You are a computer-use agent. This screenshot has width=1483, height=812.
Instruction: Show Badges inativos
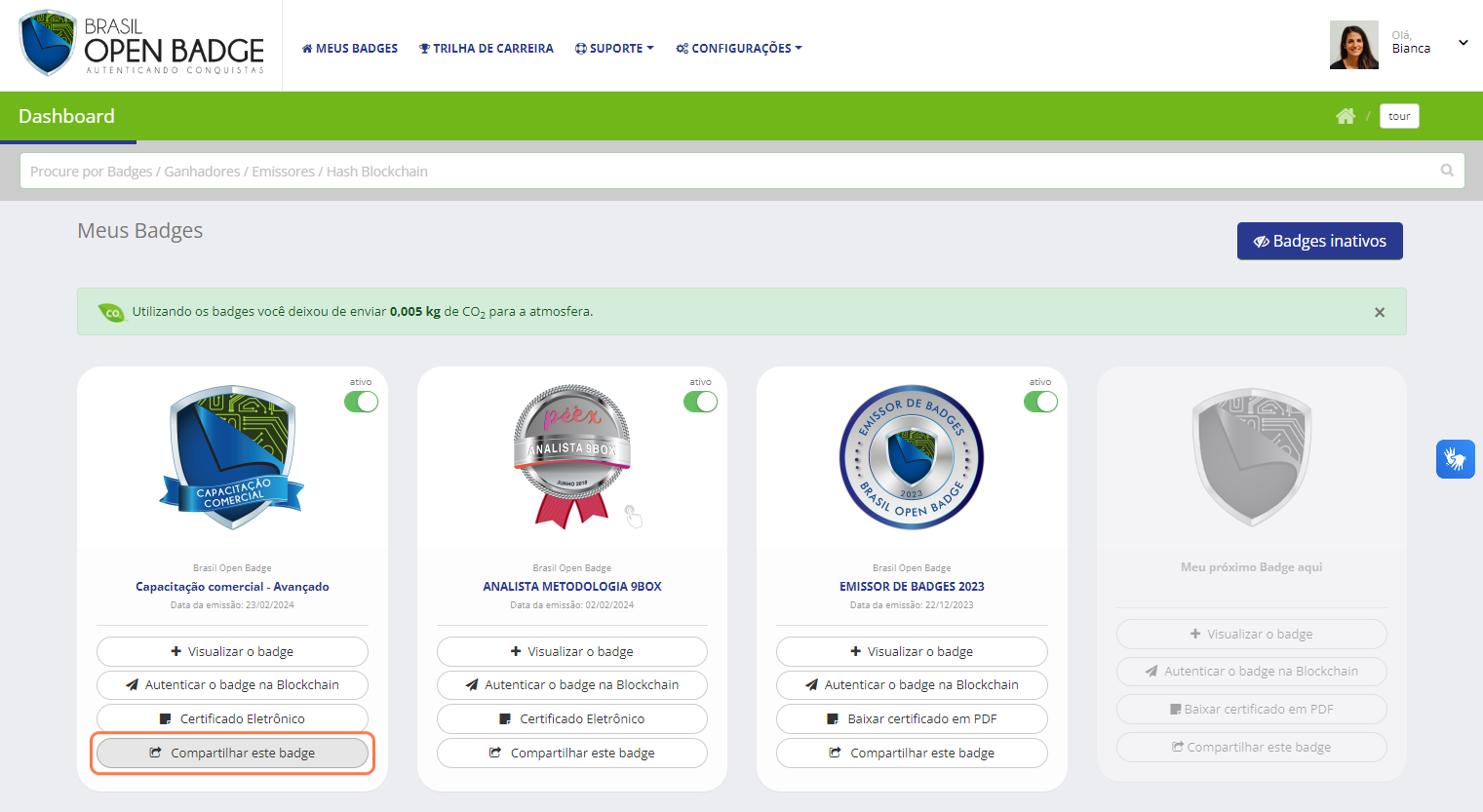(x=1320, y=241)
